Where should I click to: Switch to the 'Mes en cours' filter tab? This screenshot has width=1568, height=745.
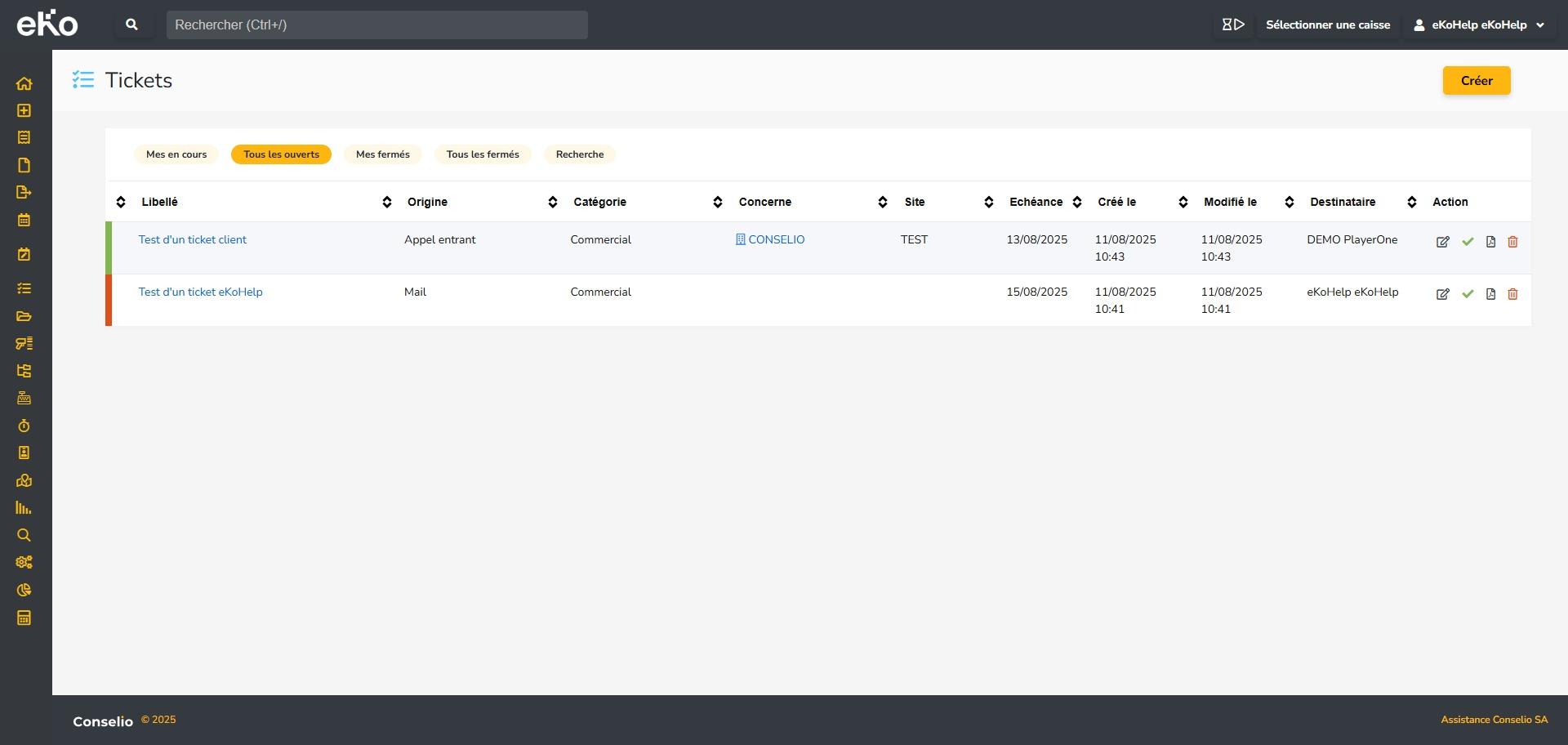point(176,154)
